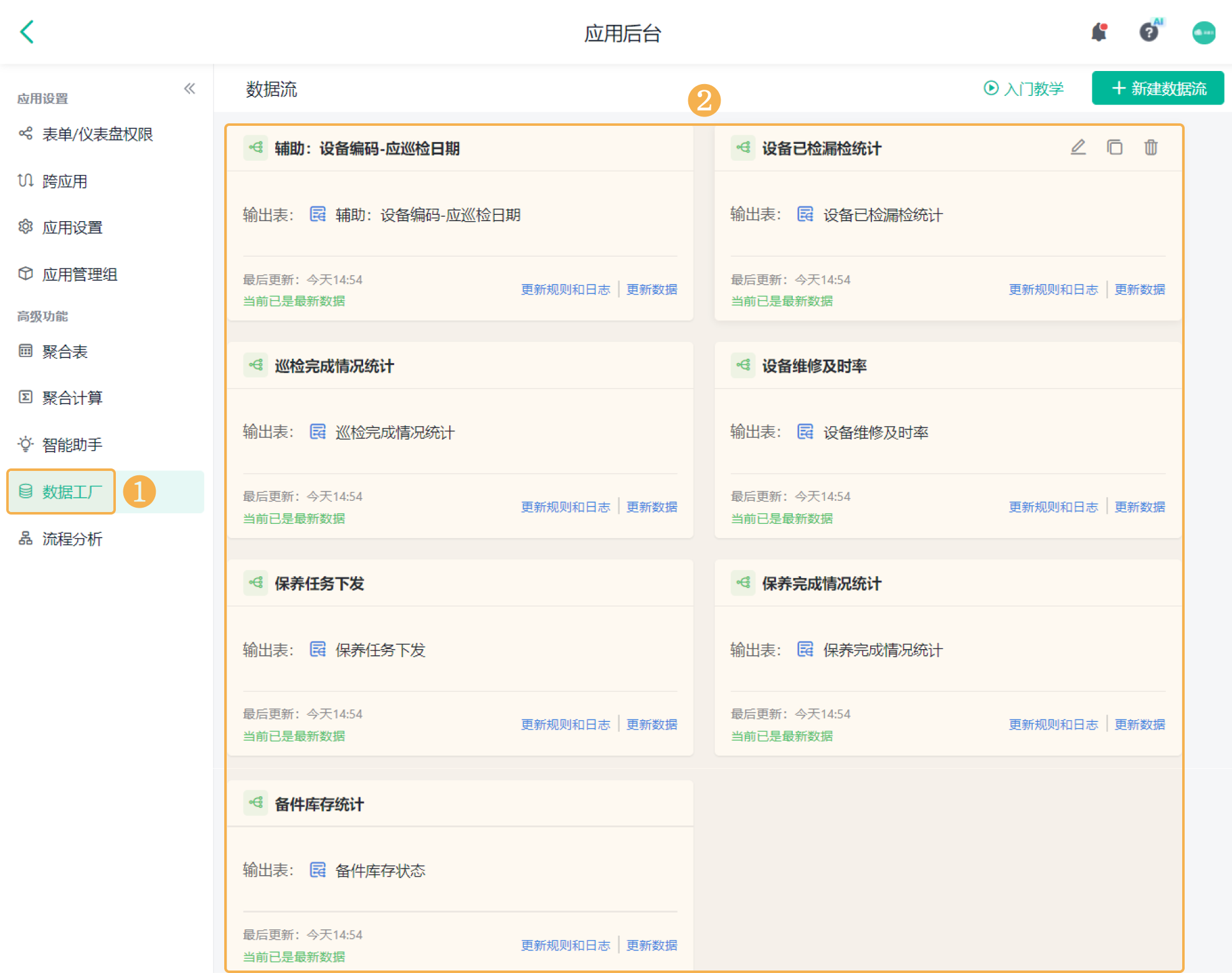Copy the 设备已检漏检统计 data flow
Image resolution: width=1232 pixels, height=973 pixels.
(1114, 148)
